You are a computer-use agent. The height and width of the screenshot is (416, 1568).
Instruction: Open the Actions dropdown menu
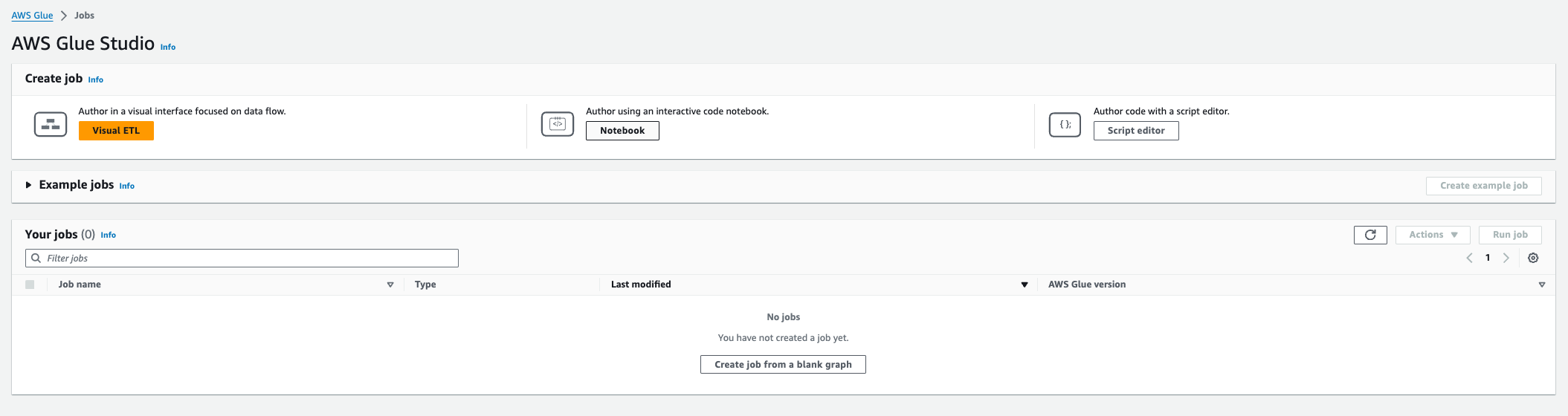[x=1433, y=235]
